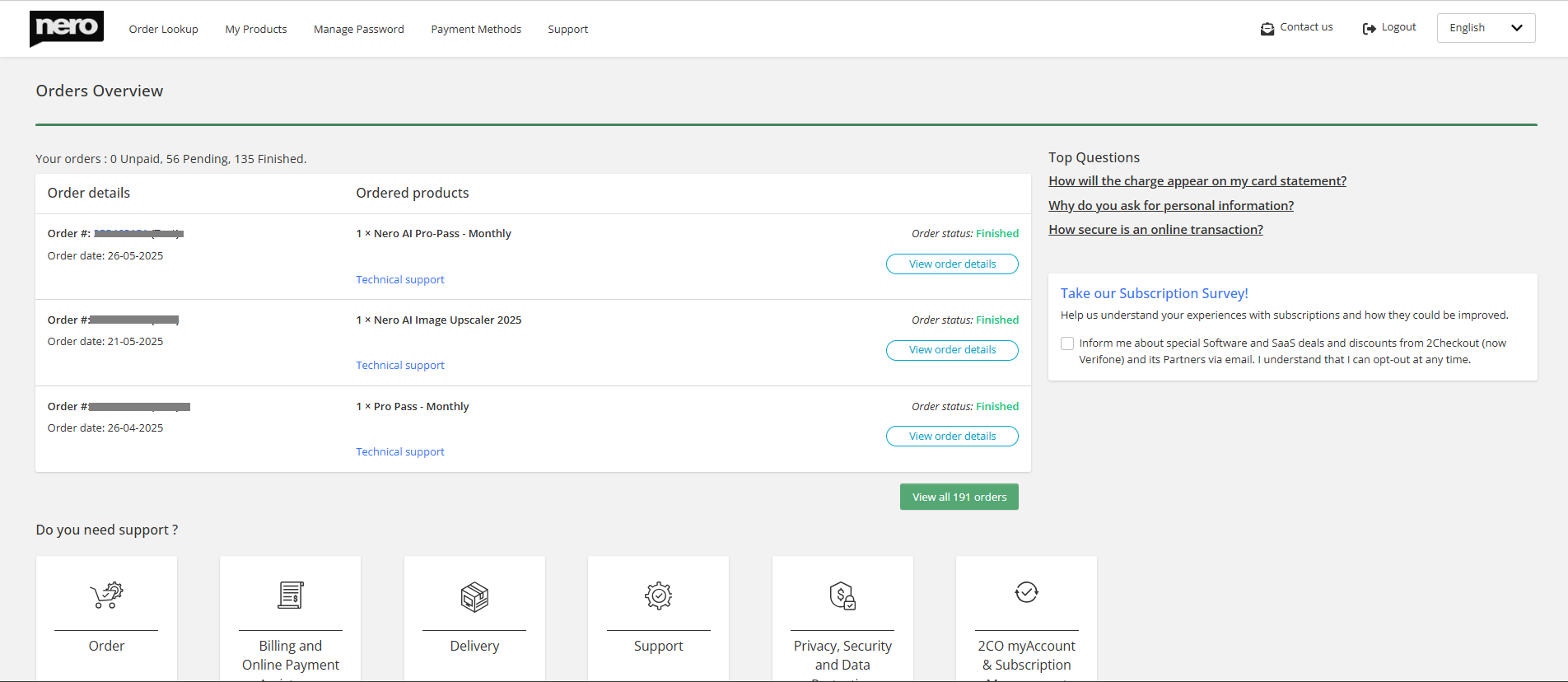Open the Delivery box icon
This screenshot has width=1568, height=682.
pos(474,596)
